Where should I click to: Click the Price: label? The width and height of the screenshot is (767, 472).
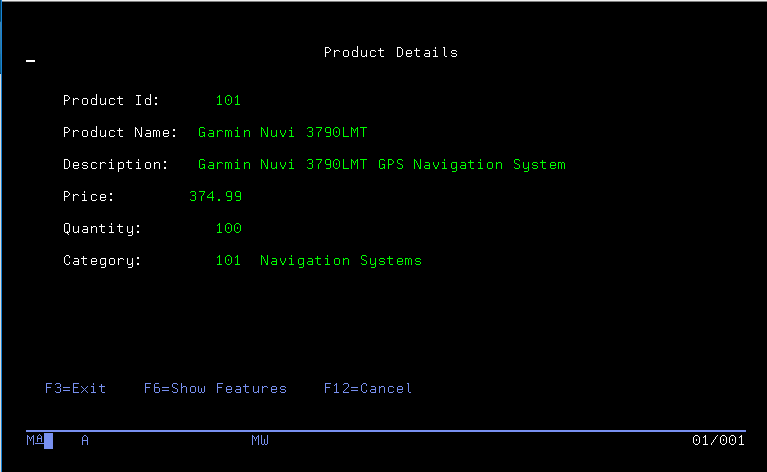coord(89,197)
